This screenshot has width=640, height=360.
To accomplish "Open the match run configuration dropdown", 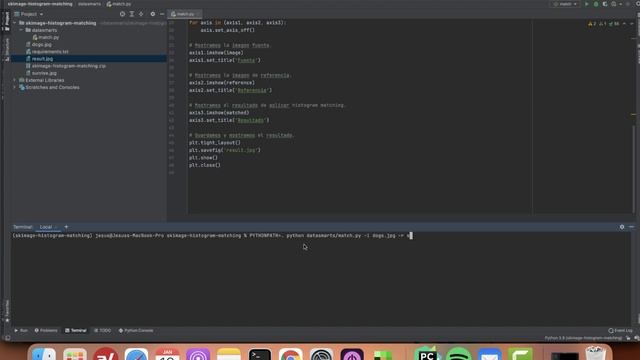I will tap(565, 4).
